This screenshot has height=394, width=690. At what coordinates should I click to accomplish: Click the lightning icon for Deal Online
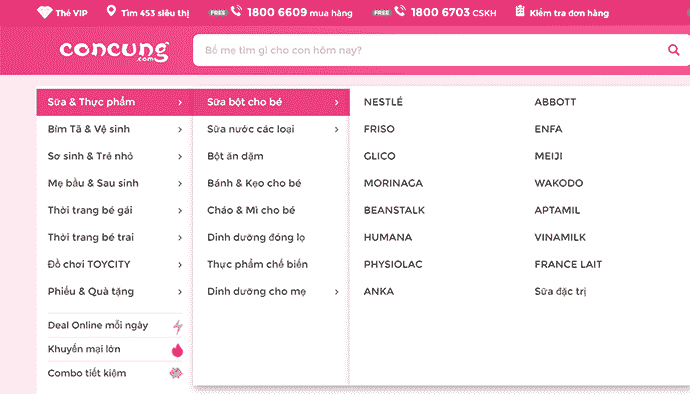(x=177, y=326)
